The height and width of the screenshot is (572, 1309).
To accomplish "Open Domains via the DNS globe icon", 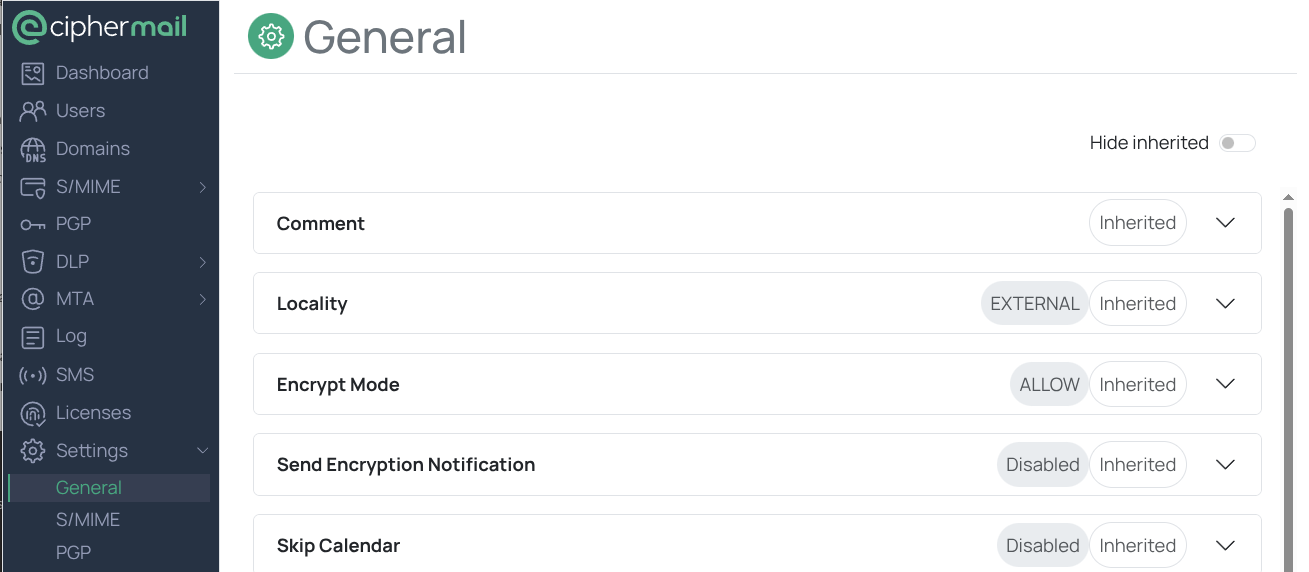I will point(33,149).
